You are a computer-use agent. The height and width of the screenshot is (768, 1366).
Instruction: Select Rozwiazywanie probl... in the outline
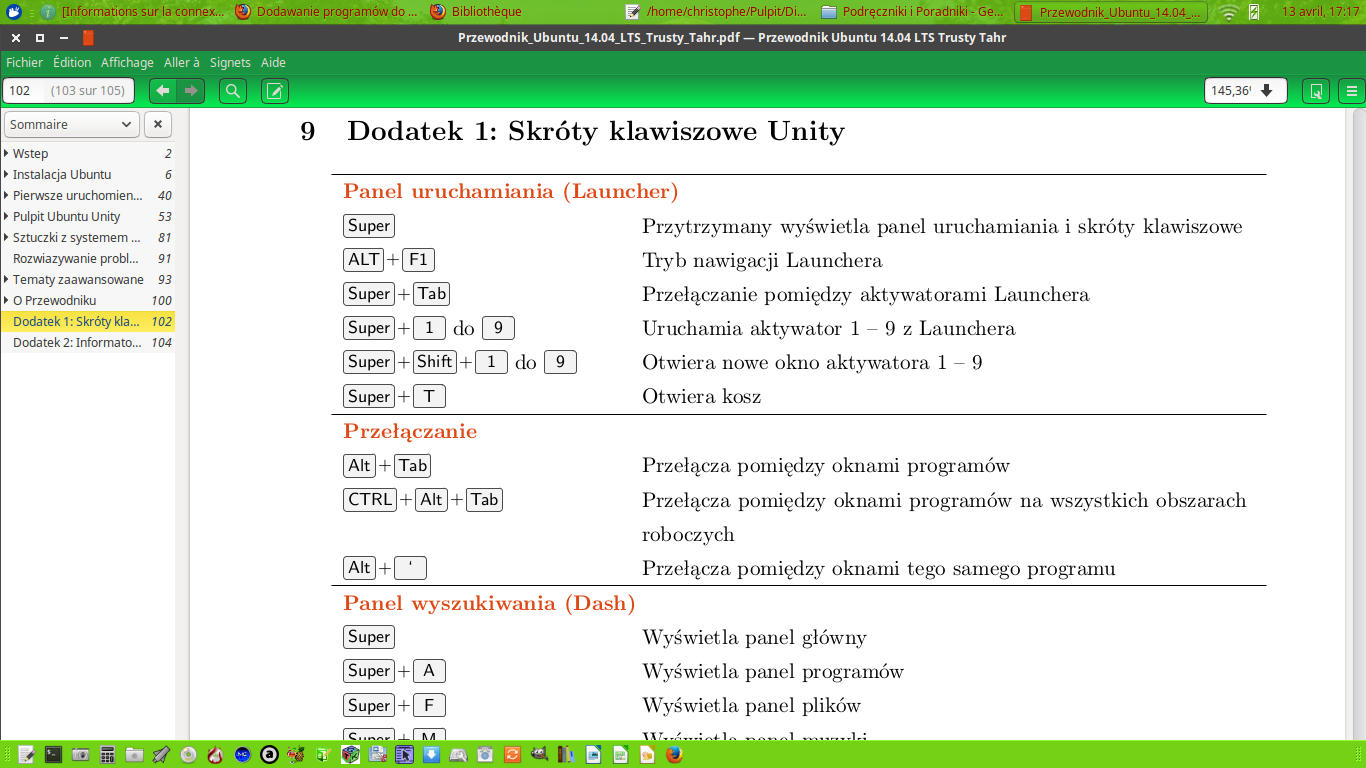pyautogui.click(x=88, y=258)
